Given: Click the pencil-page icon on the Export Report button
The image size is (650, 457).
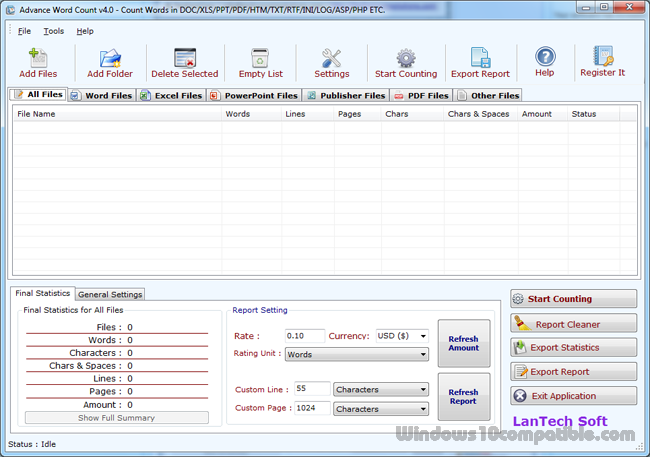Looking at the screenshot, I should (x=521, y=372).
